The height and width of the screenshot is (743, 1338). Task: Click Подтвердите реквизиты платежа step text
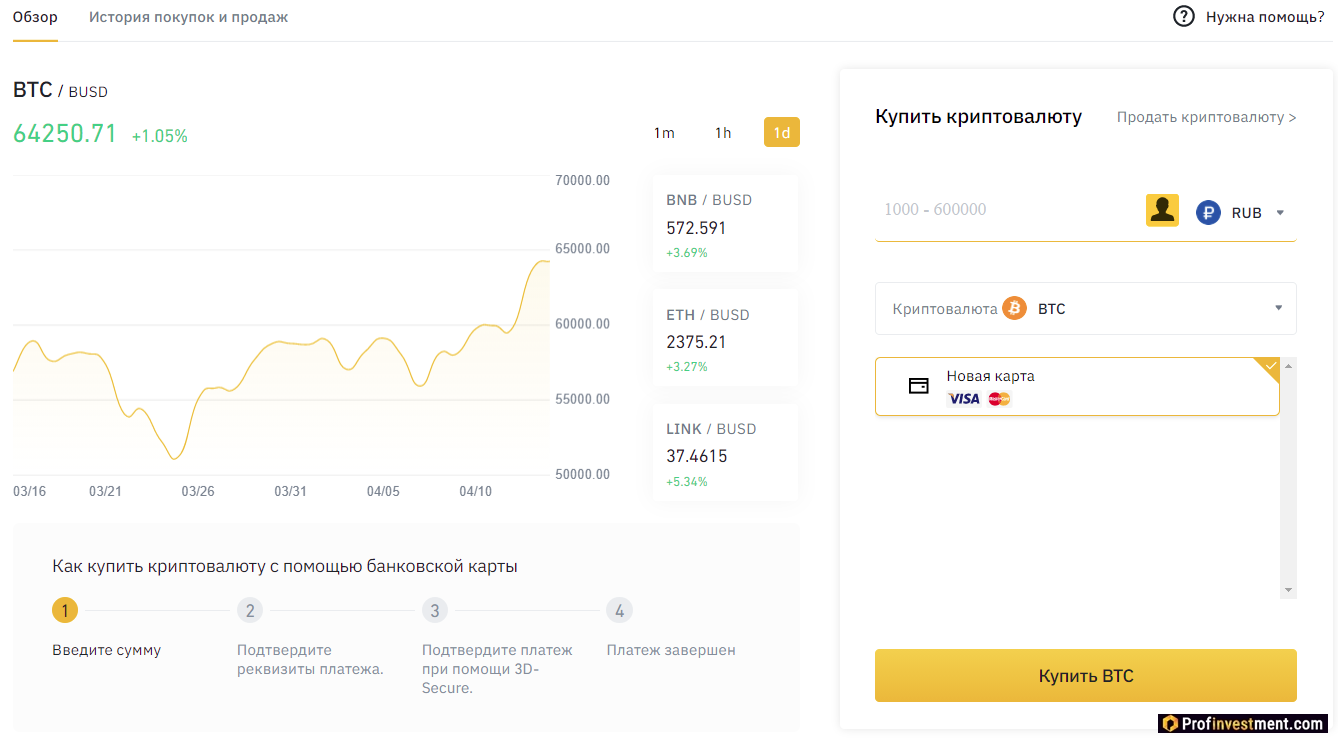[310, 659]
